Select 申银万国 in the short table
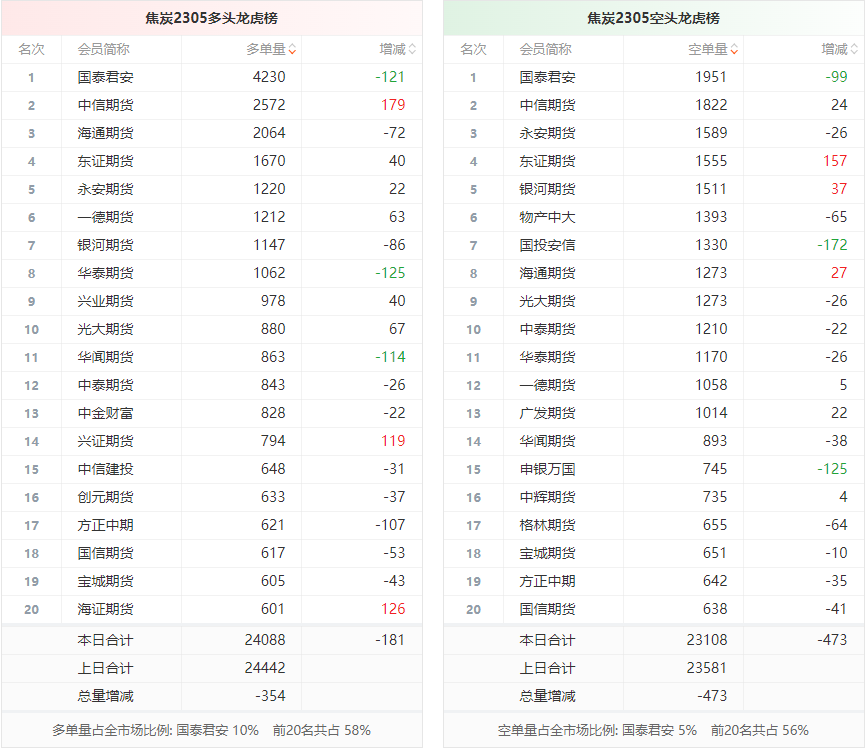The width and height of the screenshot is (866, 749). (547, 469)
